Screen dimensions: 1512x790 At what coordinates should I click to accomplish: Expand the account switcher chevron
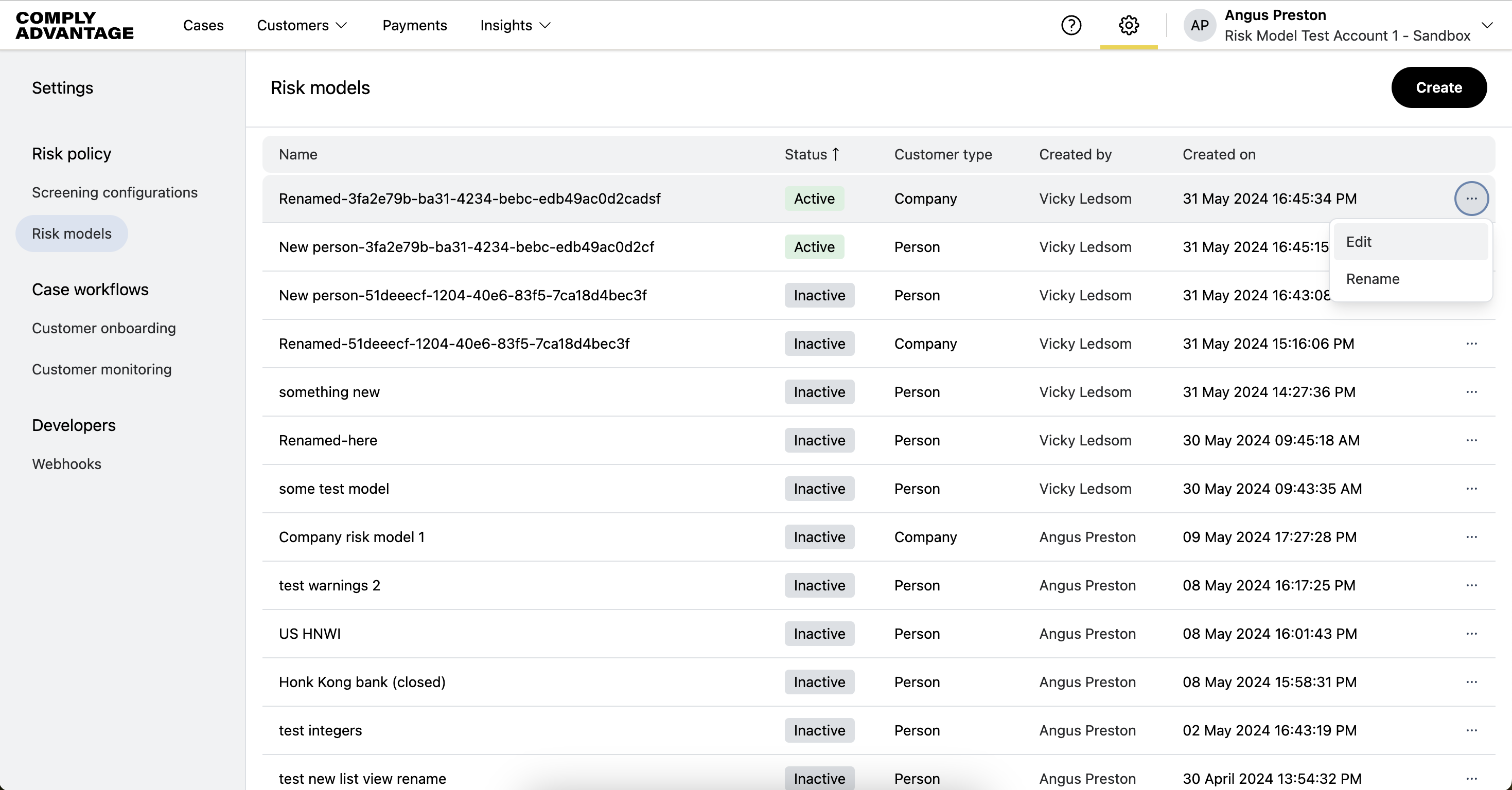coord(1487,25)
